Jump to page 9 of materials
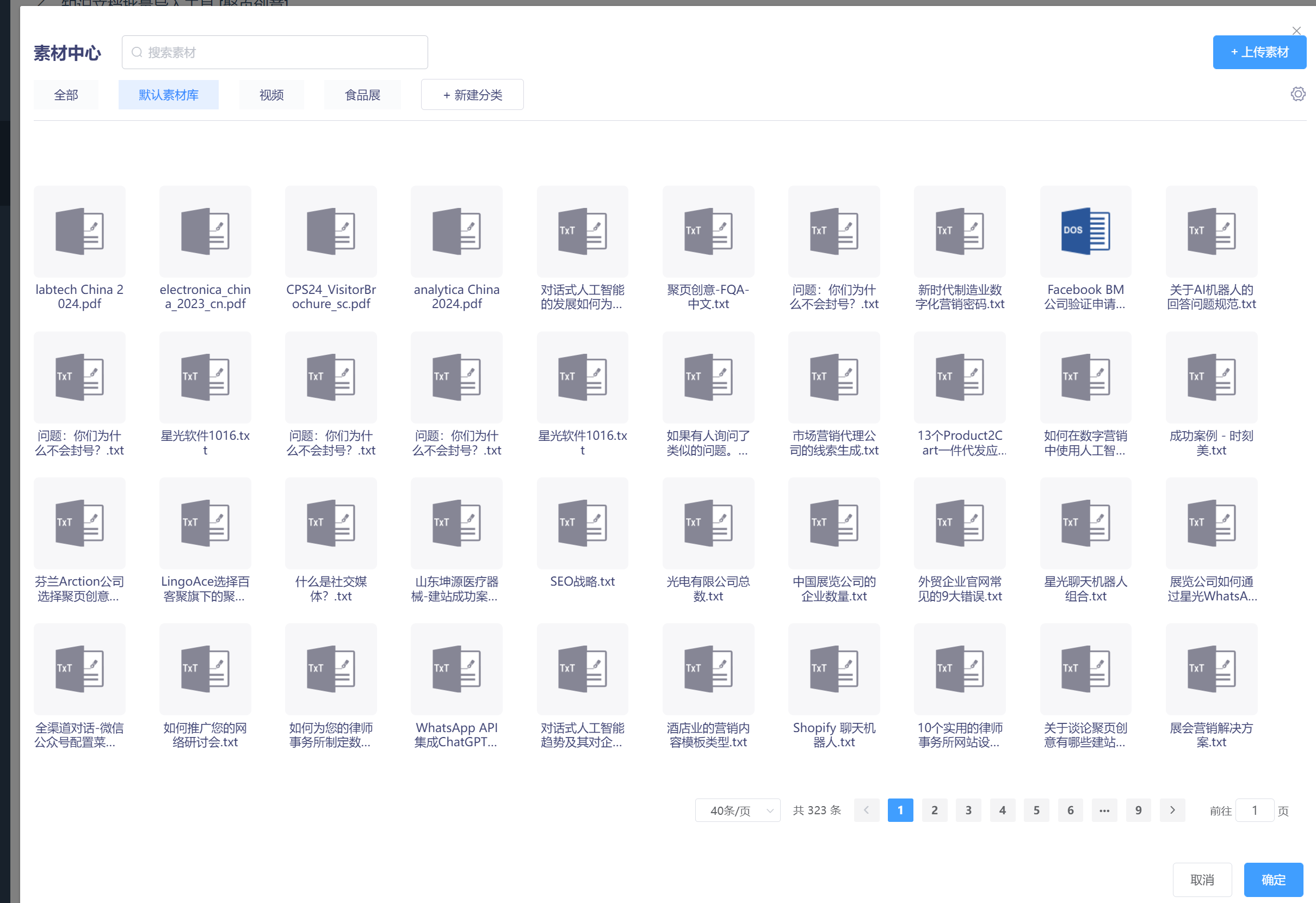This screenshot has height=903, width=1316. pos(1138,810)
